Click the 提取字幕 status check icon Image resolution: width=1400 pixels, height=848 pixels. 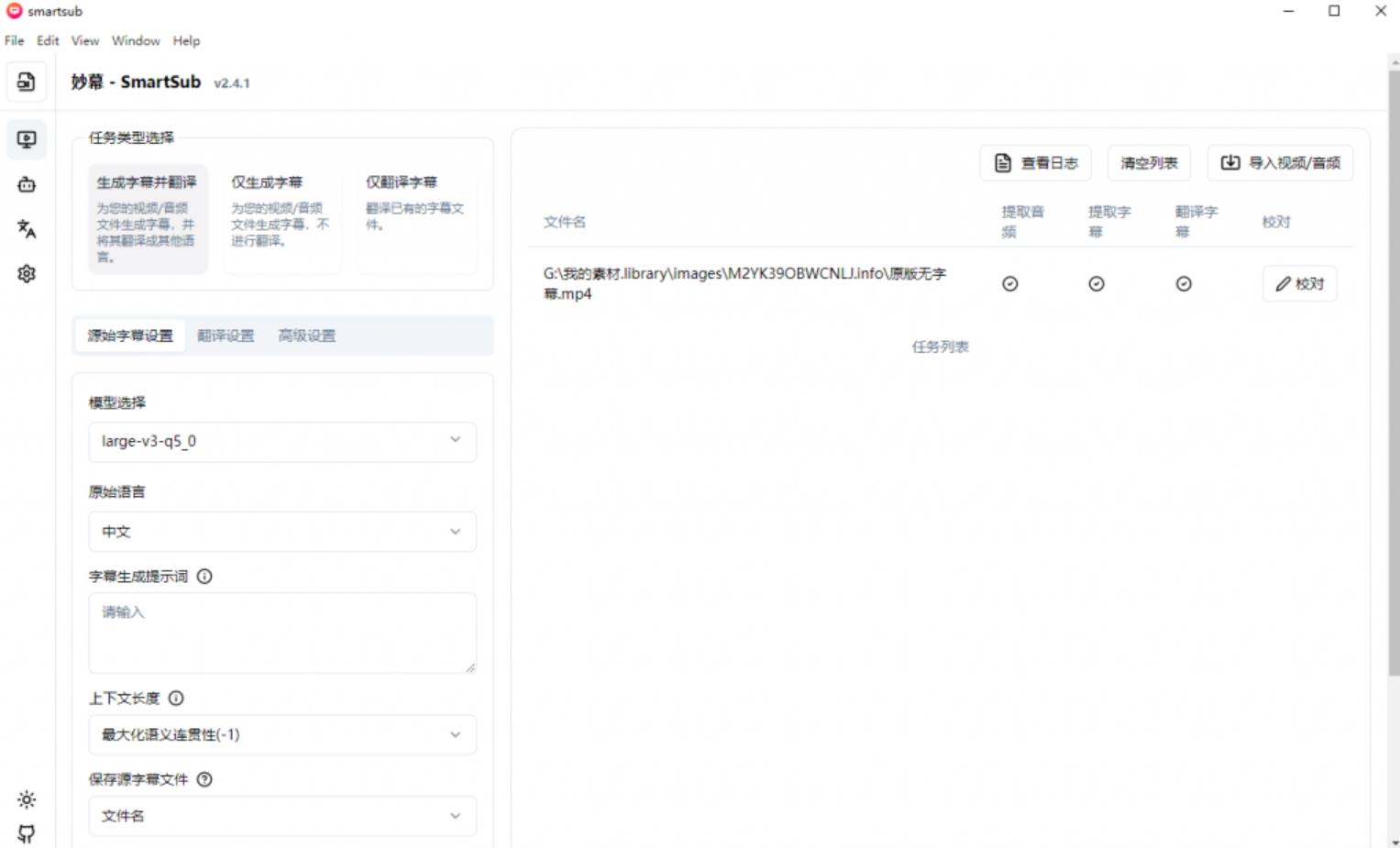pos(1096,284)
